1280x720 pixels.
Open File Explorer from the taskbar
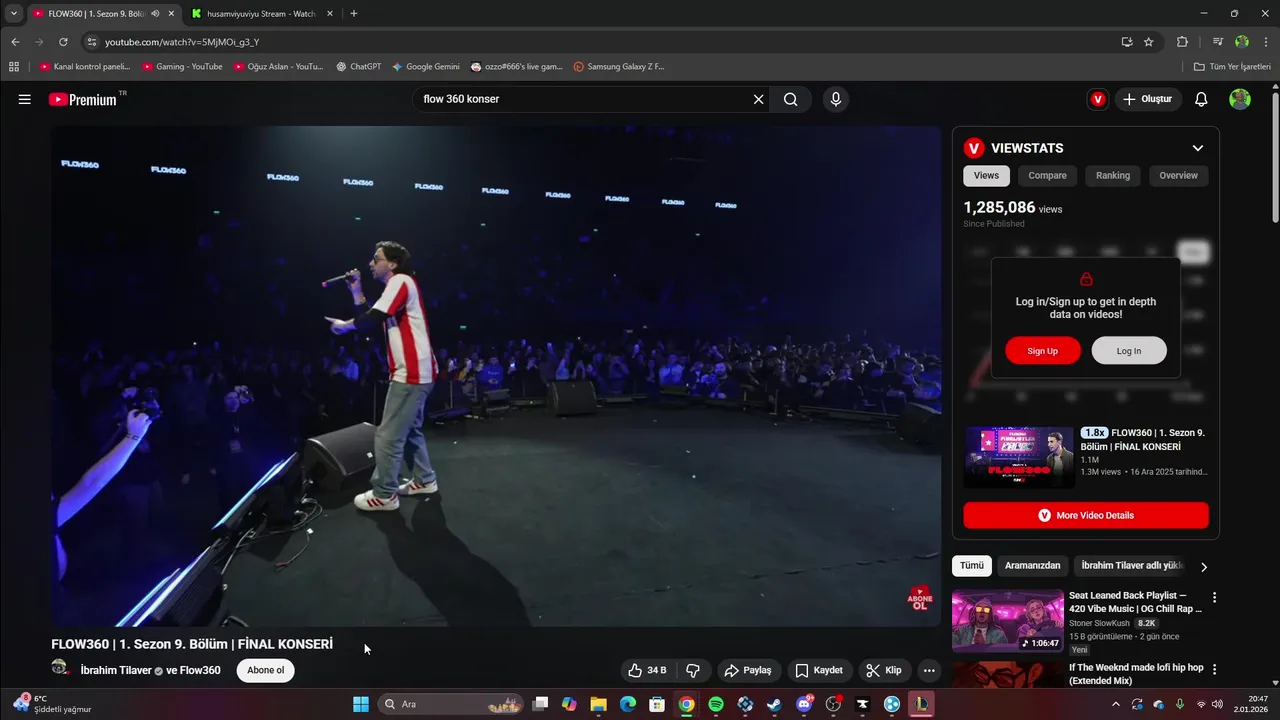coord(598,704)
